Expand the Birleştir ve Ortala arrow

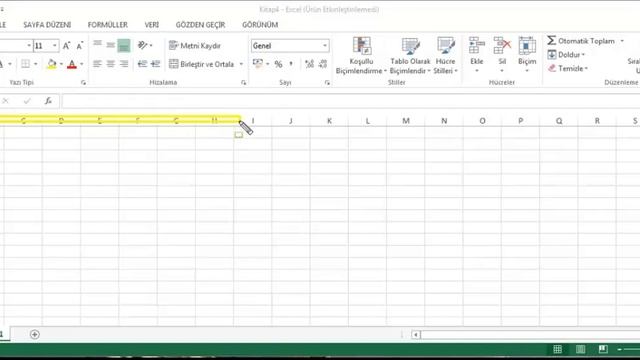(x=241, y=64)
